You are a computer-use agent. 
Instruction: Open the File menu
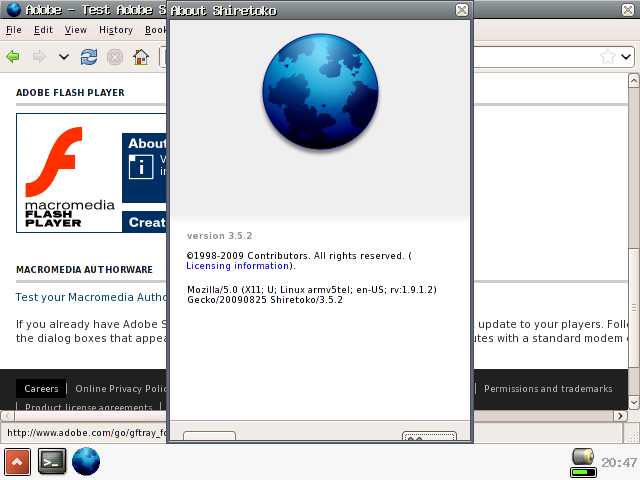(x=14, y=30)
